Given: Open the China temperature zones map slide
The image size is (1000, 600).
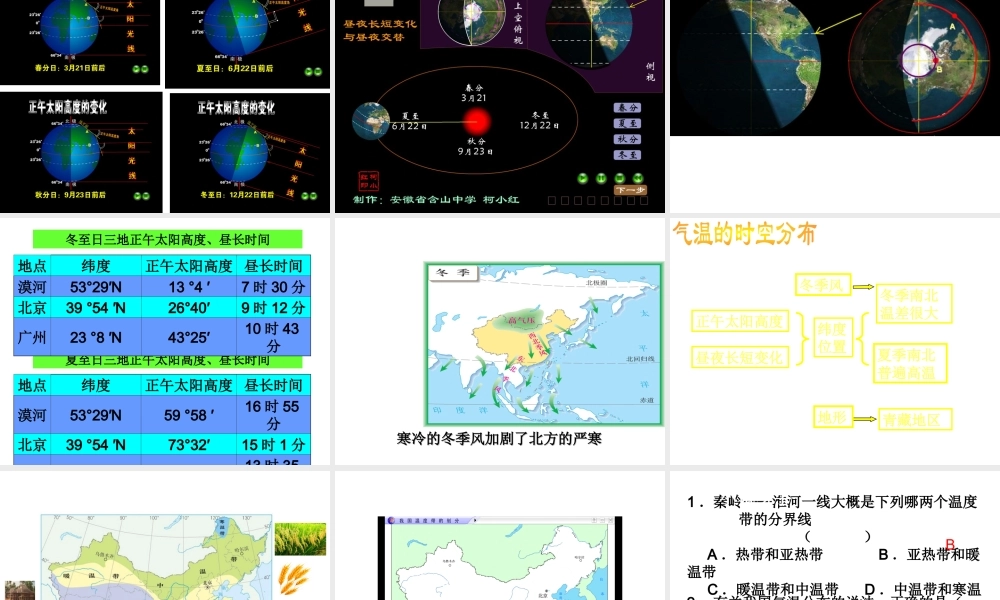Looking at the screenshot, I should coord(157,557).
